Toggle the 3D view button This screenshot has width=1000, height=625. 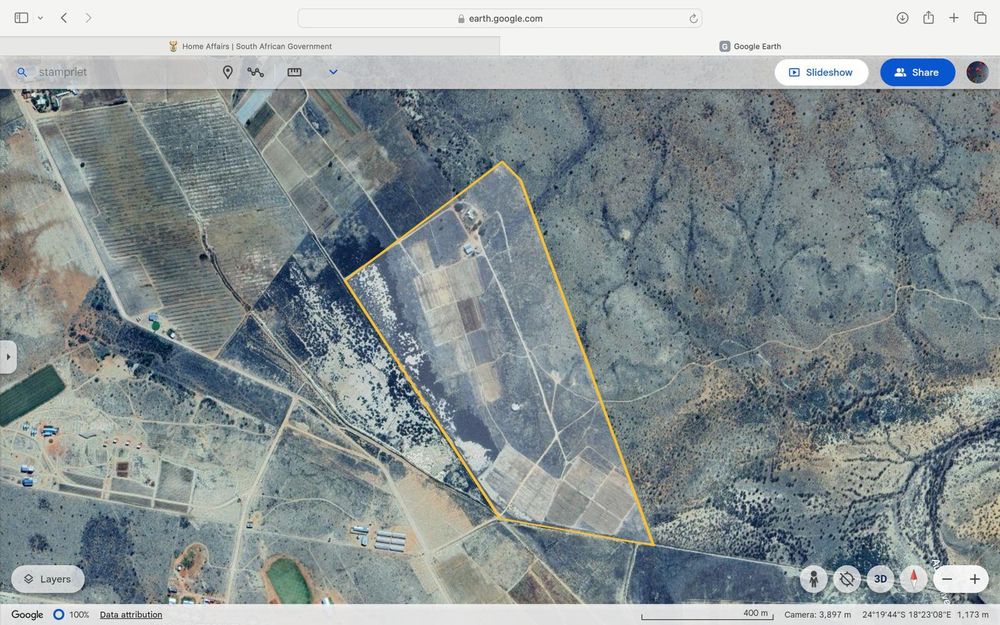880,579
